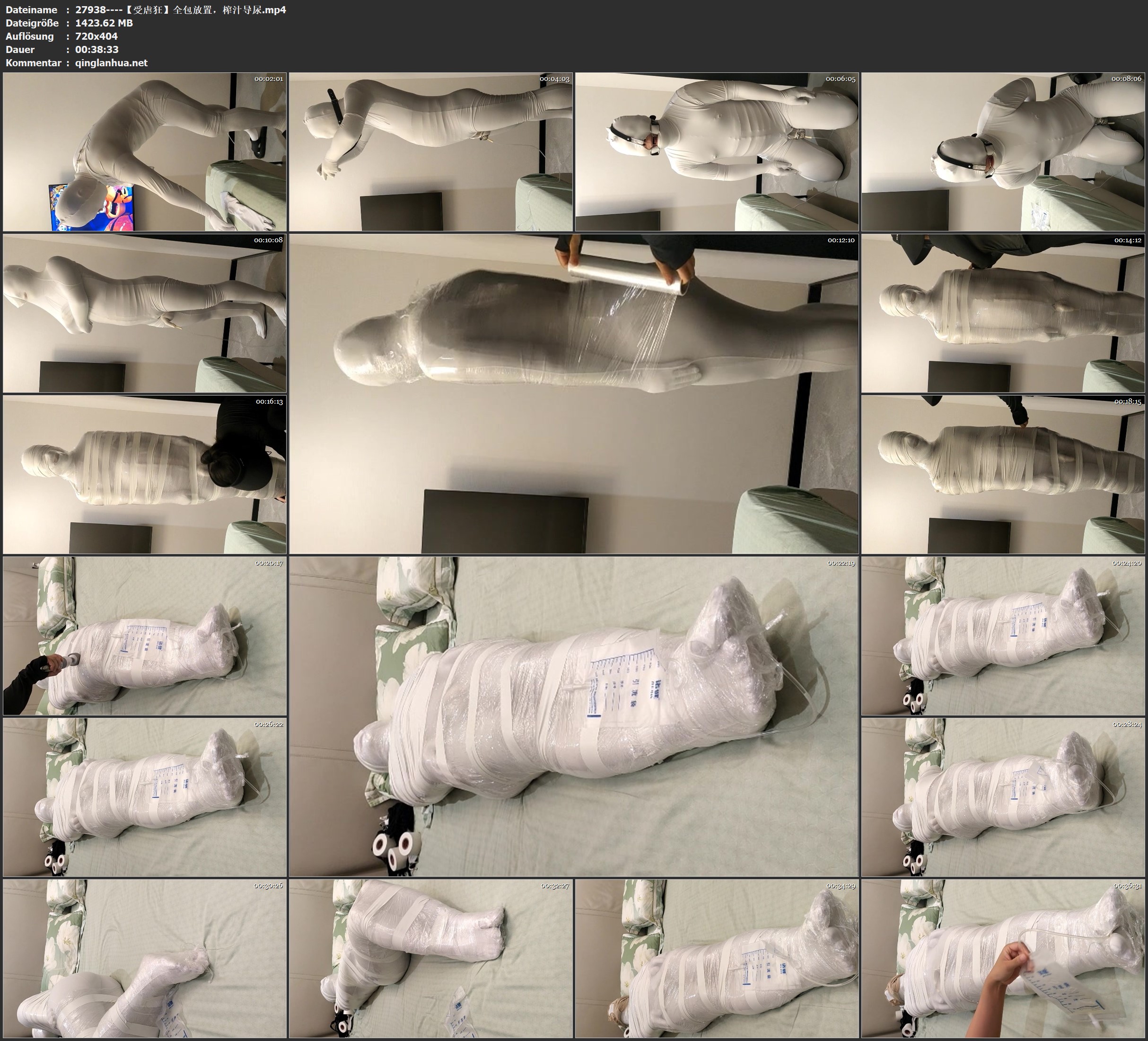
Task: Select the frame marked 00:04:03
Action: click(430, 151)
